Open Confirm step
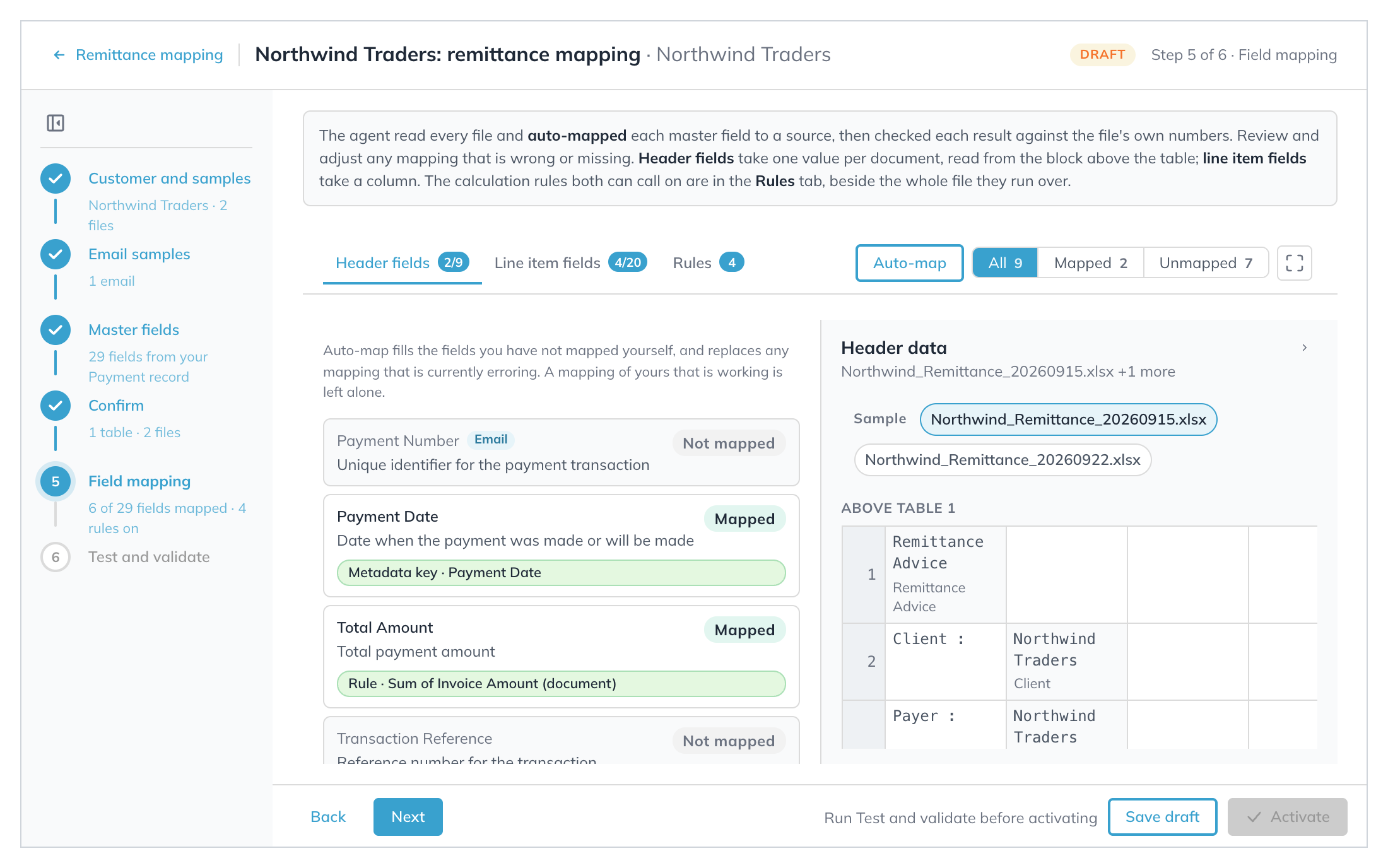This screenshot has width=1388, height=868. (x=116, y=406)
